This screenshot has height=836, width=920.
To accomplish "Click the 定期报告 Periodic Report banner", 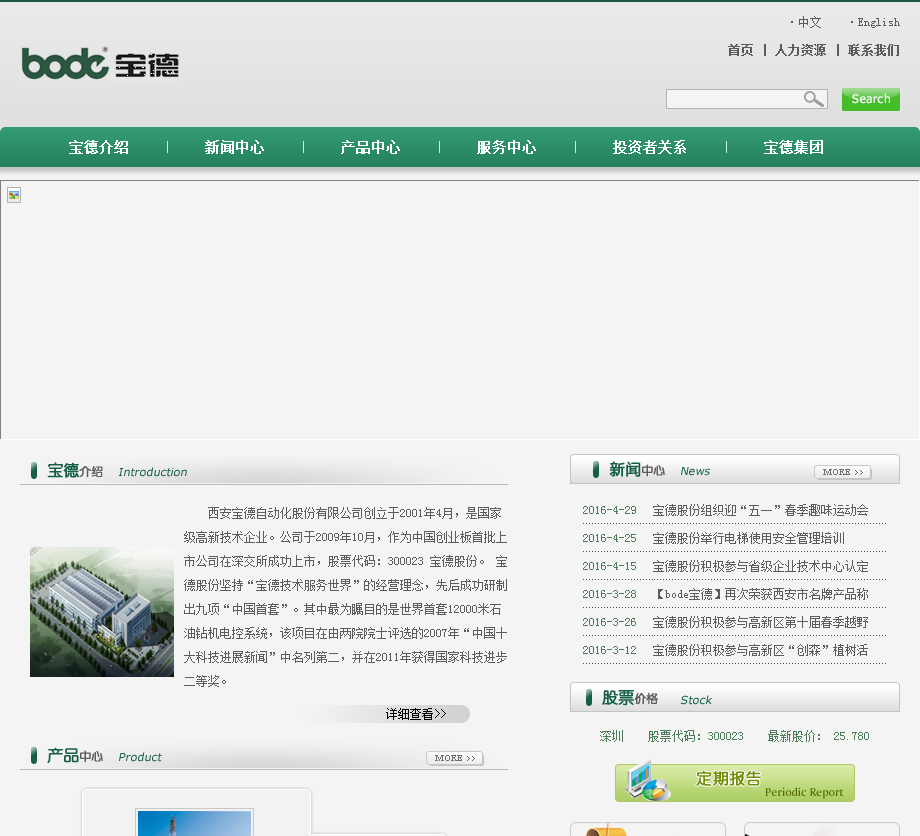I will pos(735,783).
